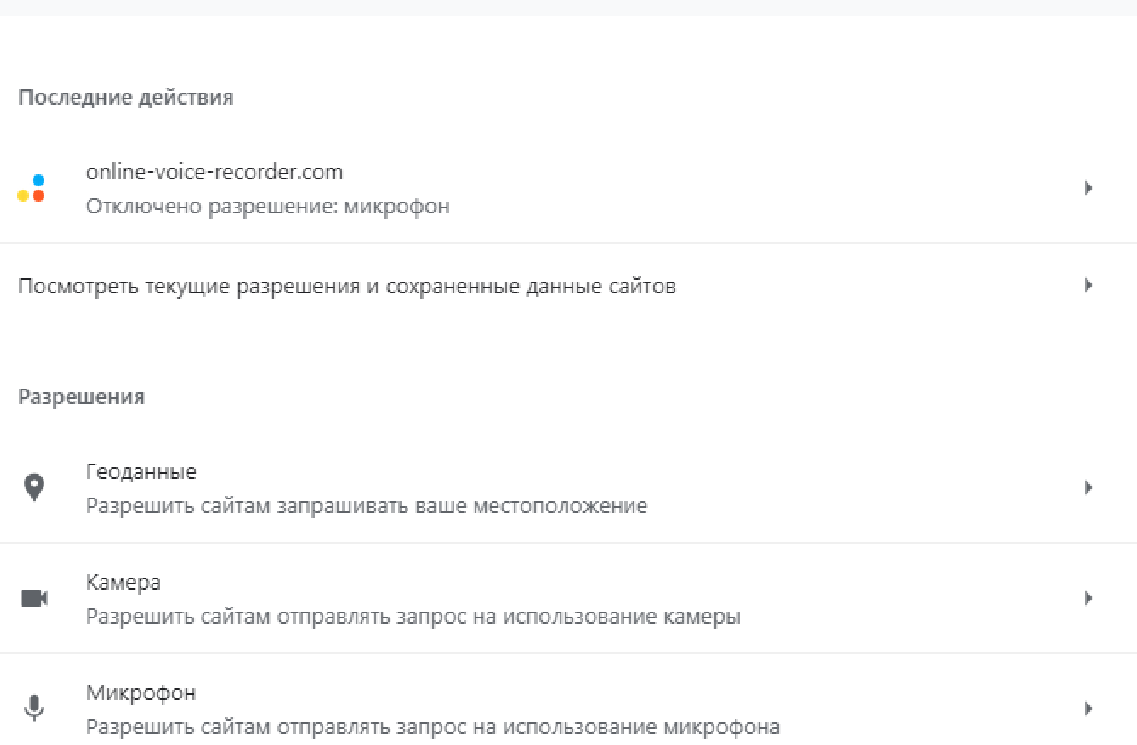This screenshot has width=1137, height=745.
Task: Open Камера settings via its arrow
Action: coord(1088,598)
